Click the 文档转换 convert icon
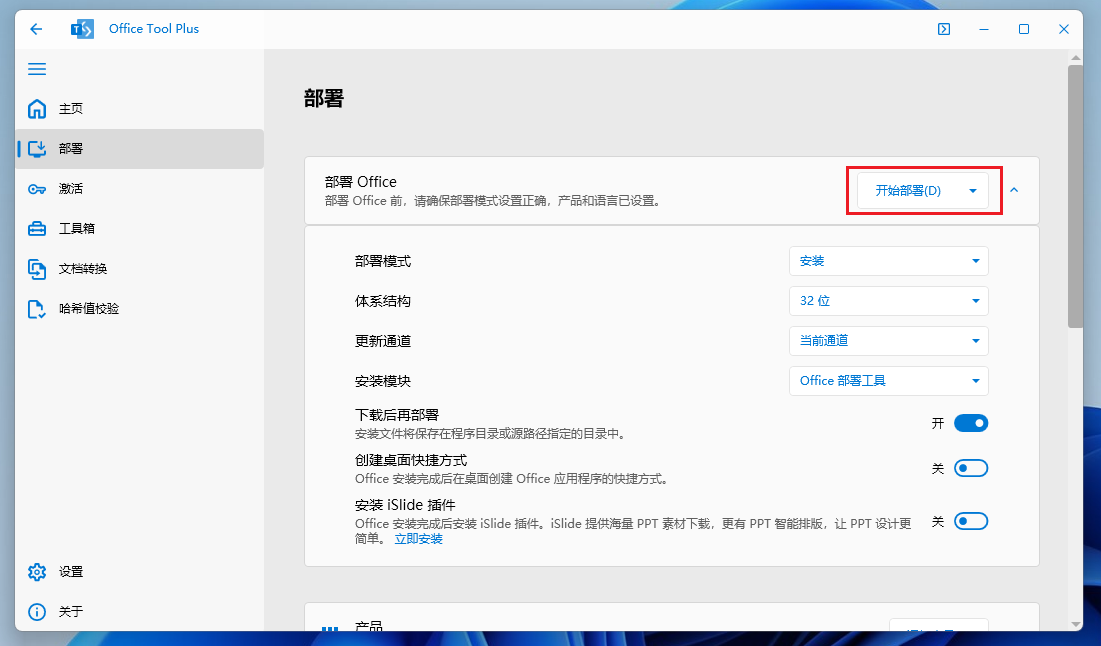Viewport: 1101px width, 646px height. point(37,269)
